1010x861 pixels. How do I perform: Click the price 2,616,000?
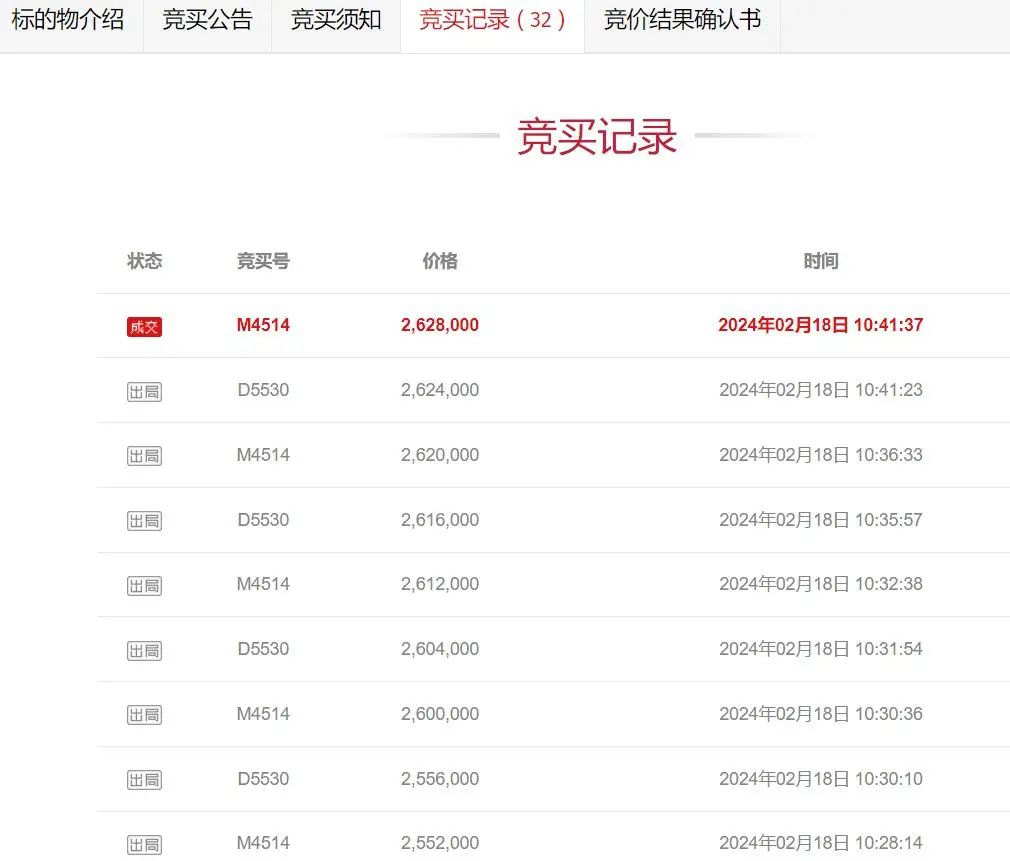pyautogui.click(x=440, y=520)
